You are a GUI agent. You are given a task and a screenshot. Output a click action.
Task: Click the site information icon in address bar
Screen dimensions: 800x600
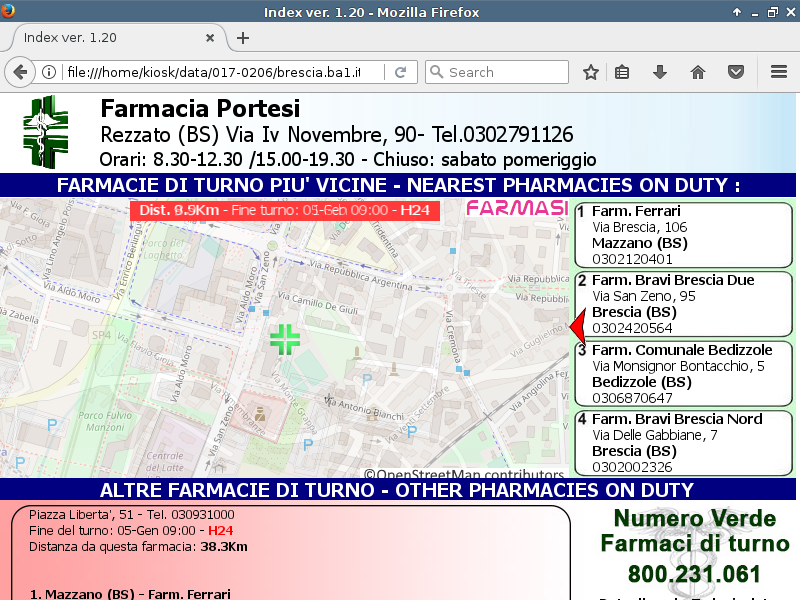(x=48, y=72)
